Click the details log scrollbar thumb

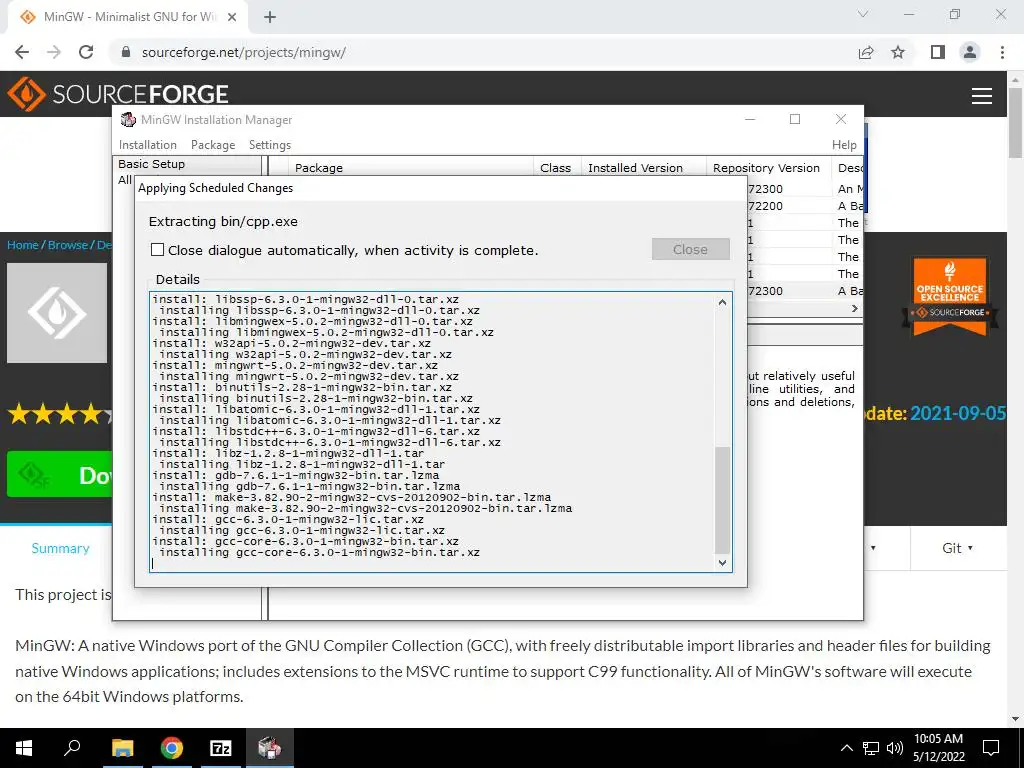coord(722,500)
